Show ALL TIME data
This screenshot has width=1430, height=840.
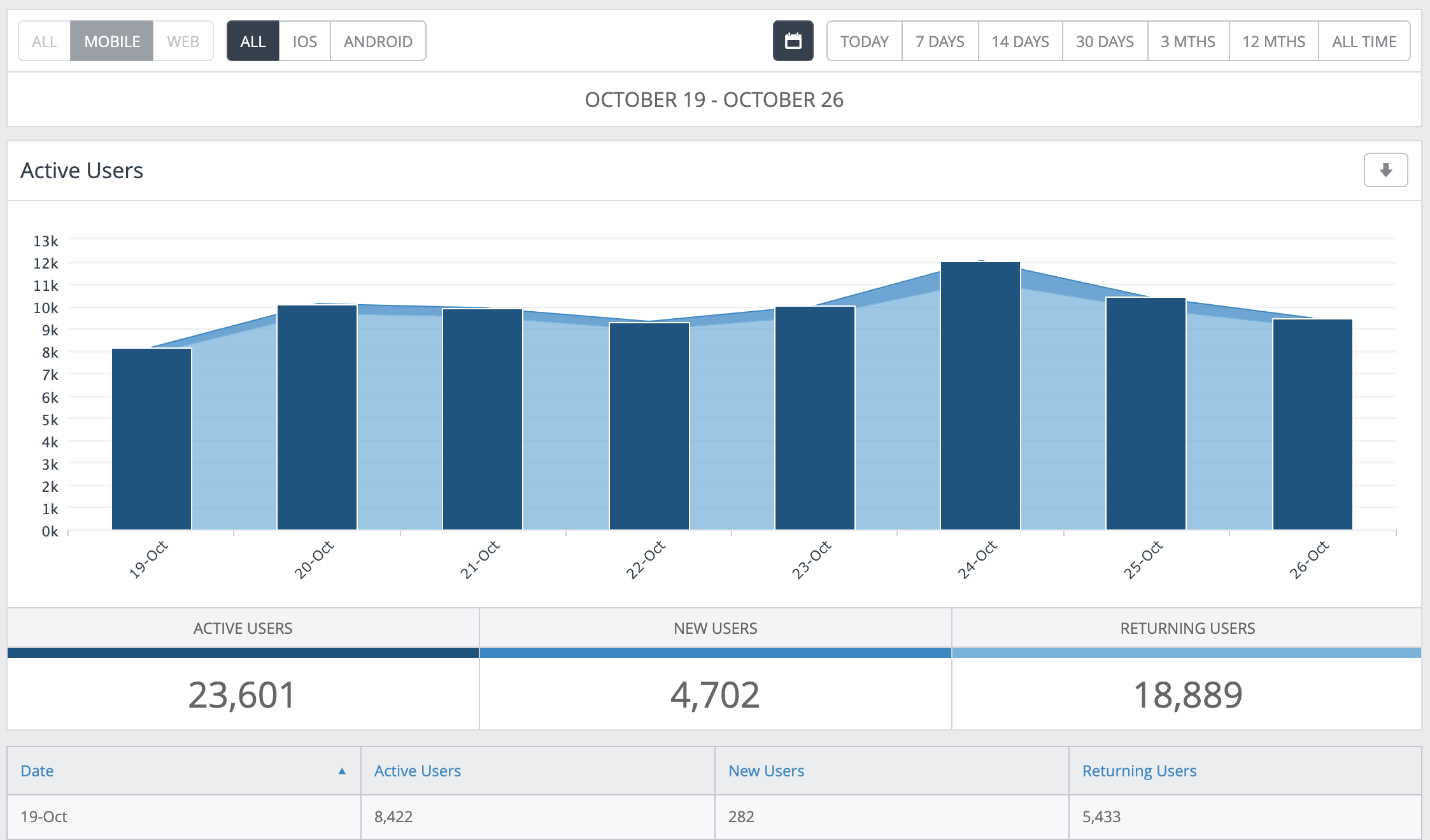coord(1364,41)
